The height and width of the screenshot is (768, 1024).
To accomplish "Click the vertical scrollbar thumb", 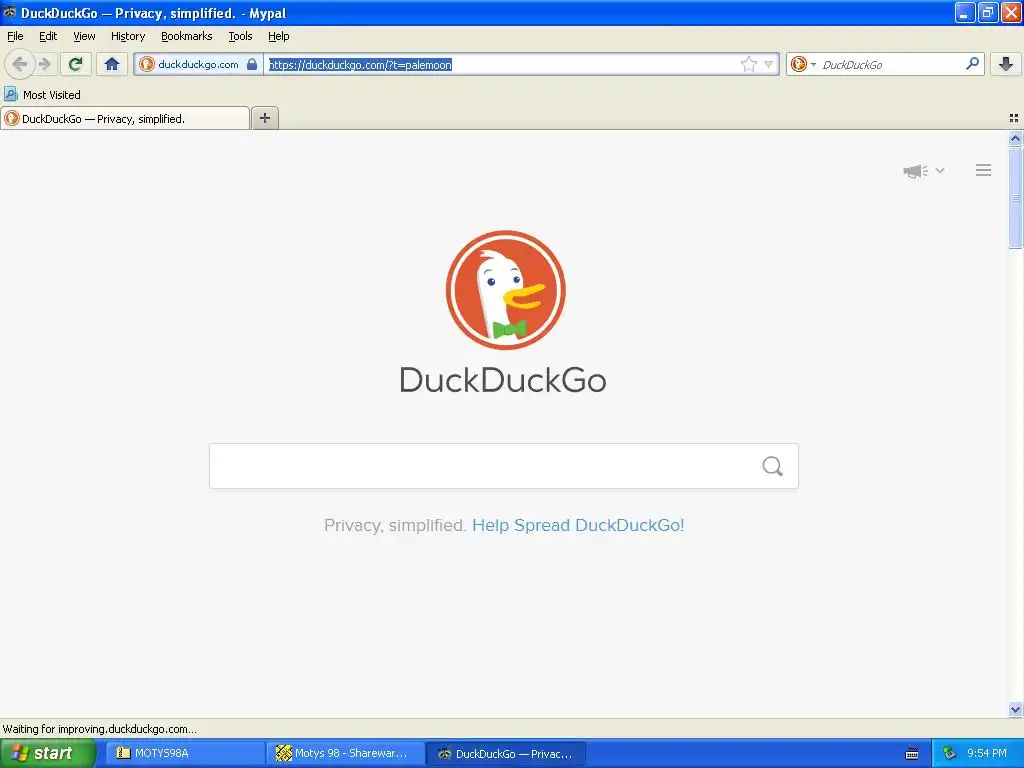I will [1015, 198].
